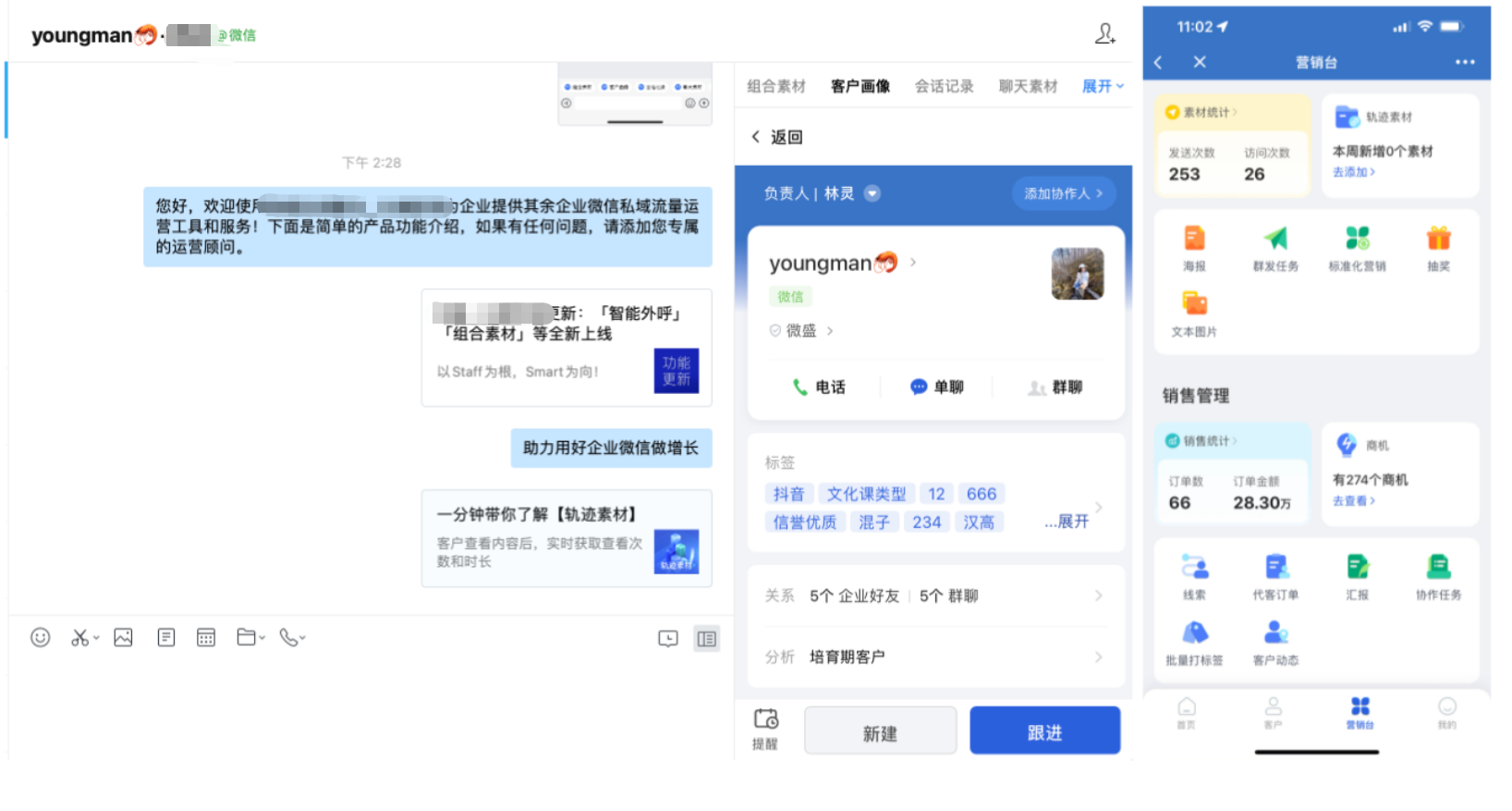Expand the tags list with ...展开
1512x811 pixels.
click(1067, 522)
